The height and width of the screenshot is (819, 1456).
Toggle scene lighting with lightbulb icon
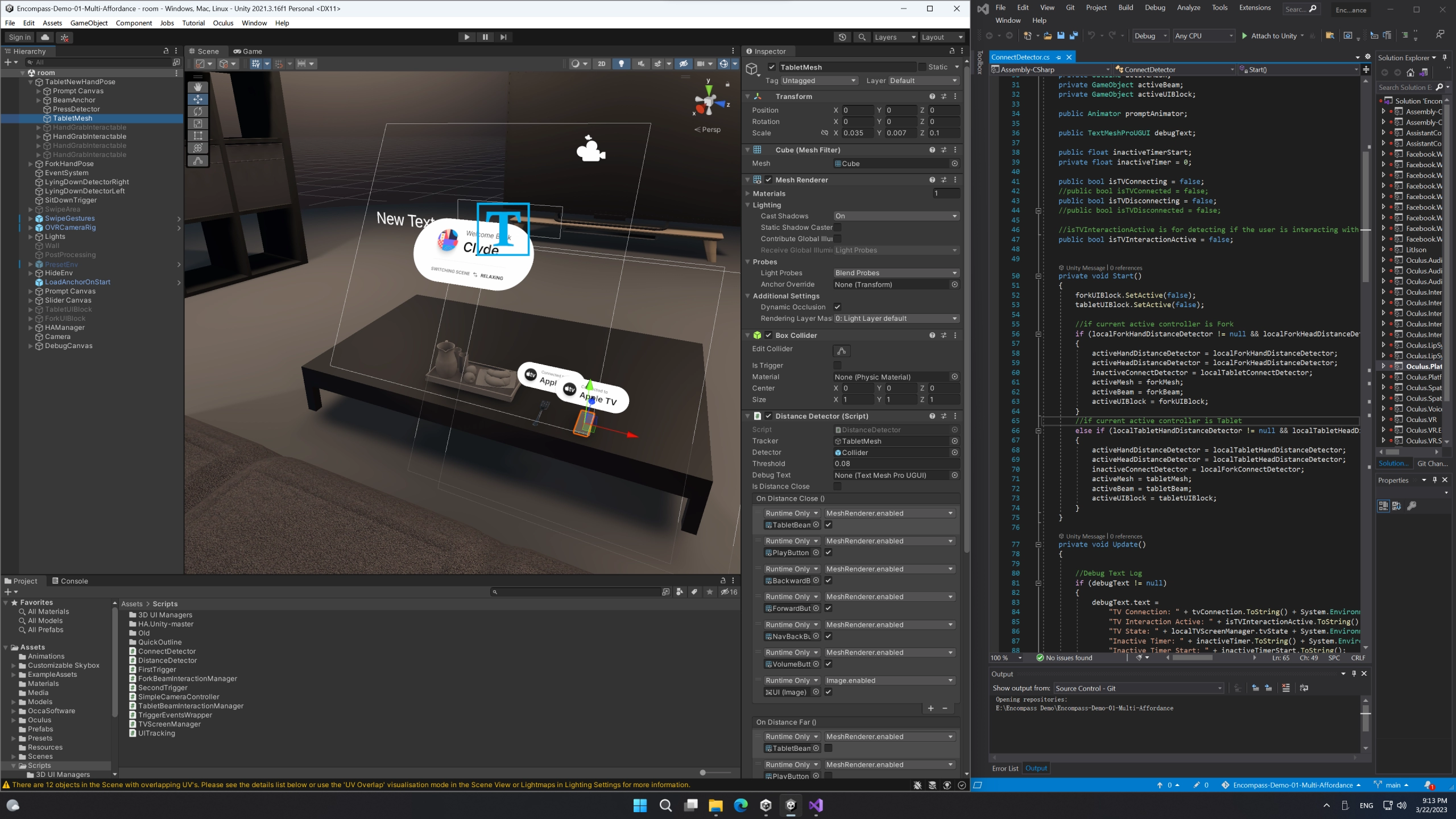(x=621, y=64)
